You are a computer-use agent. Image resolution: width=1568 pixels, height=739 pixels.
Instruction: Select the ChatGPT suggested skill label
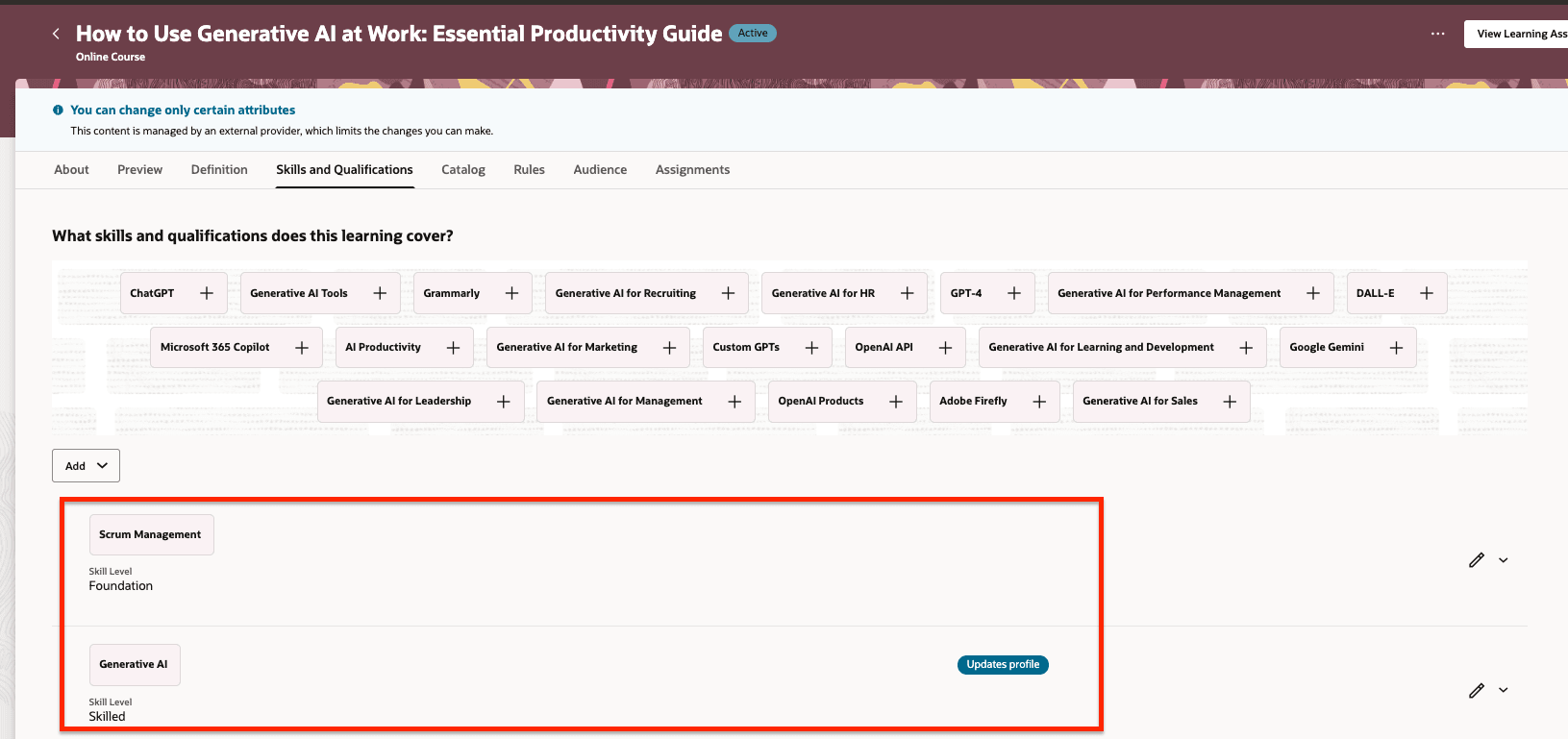click(x=152, y=293)
